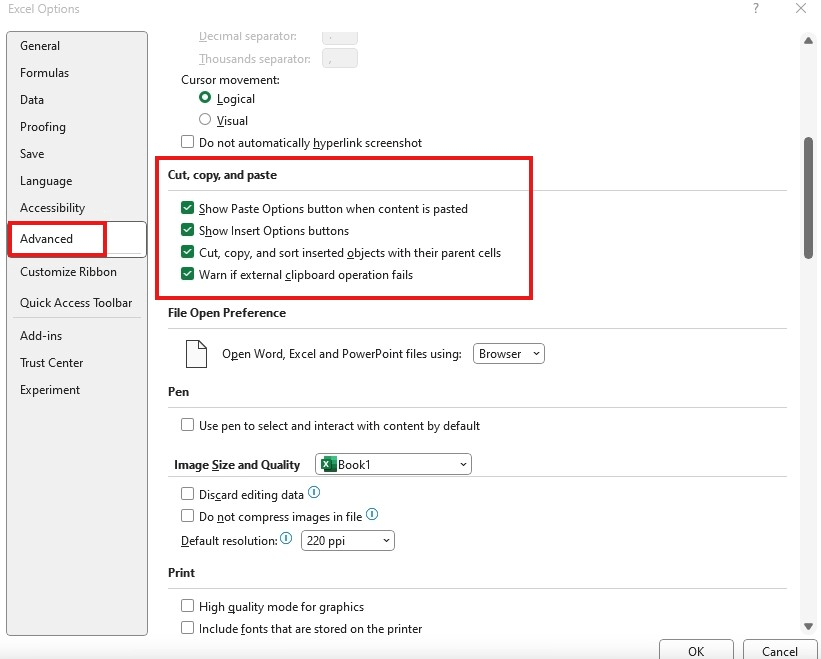Image resolution: width=821 pixels, height=659 pixels.
Task: Switch to the Formulas category
Action: pyautogui.click(x=45, y=73)
